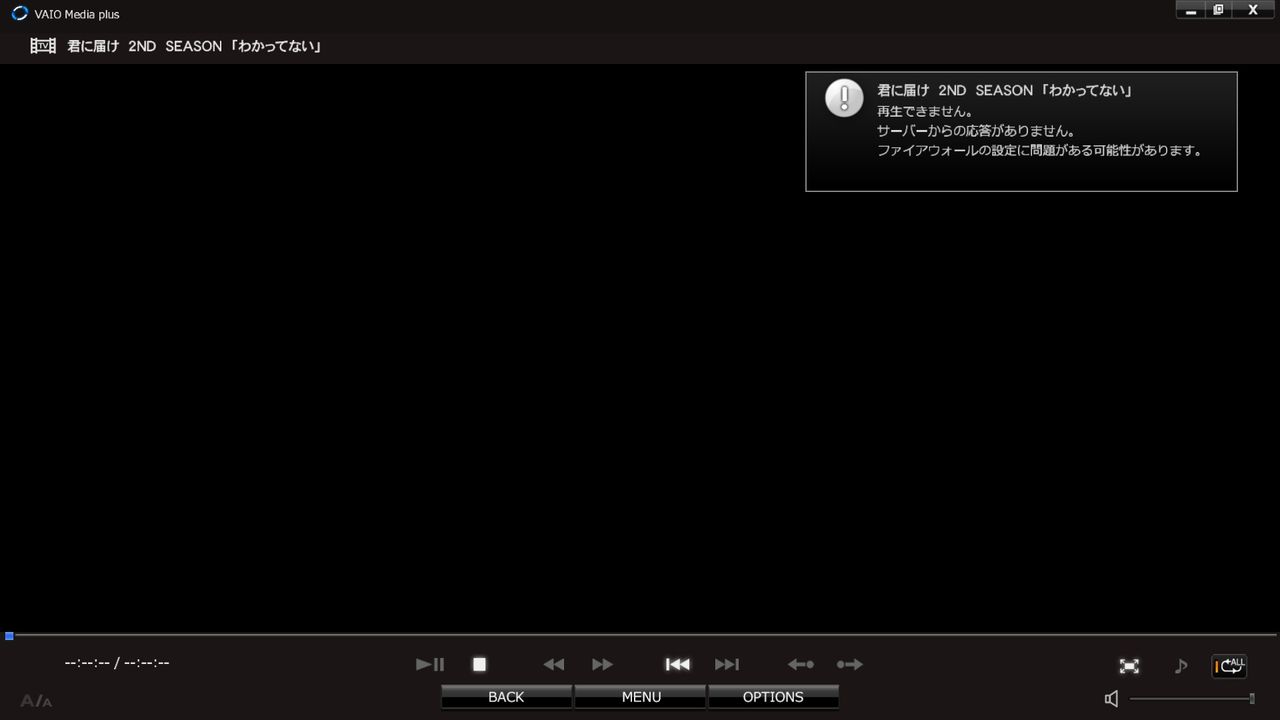The image size is (1280, 720).
Task: Open the MENU
Action: coord(640,697)
